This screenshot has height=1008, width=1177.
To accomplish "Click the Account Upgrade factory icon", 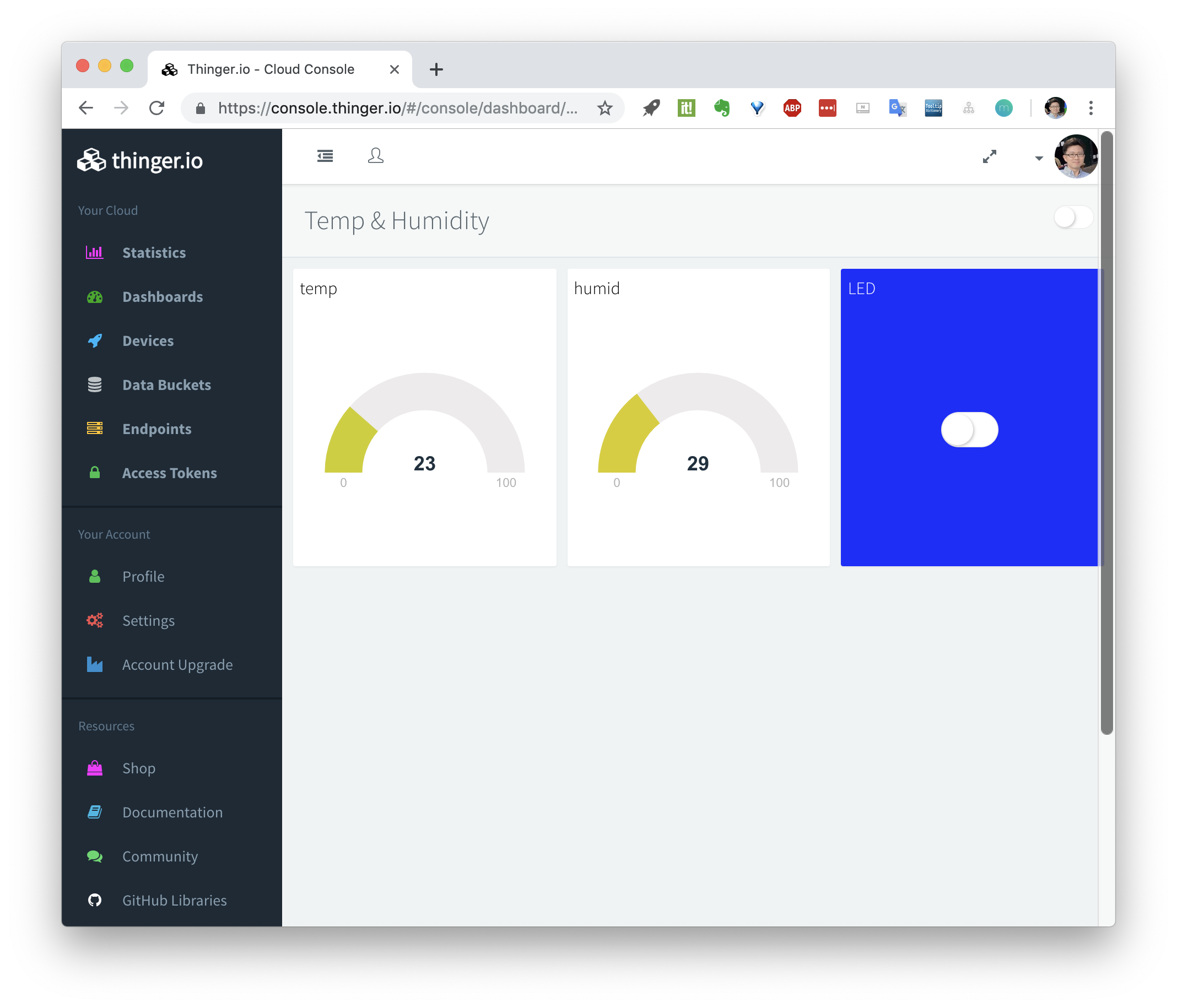I will coord(94,664).
